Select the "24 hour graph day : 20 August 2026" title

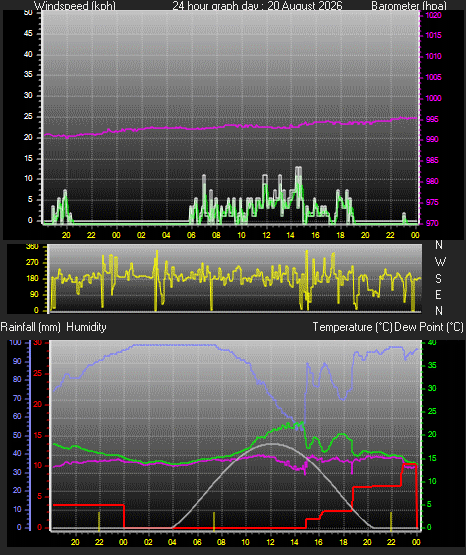257,6
